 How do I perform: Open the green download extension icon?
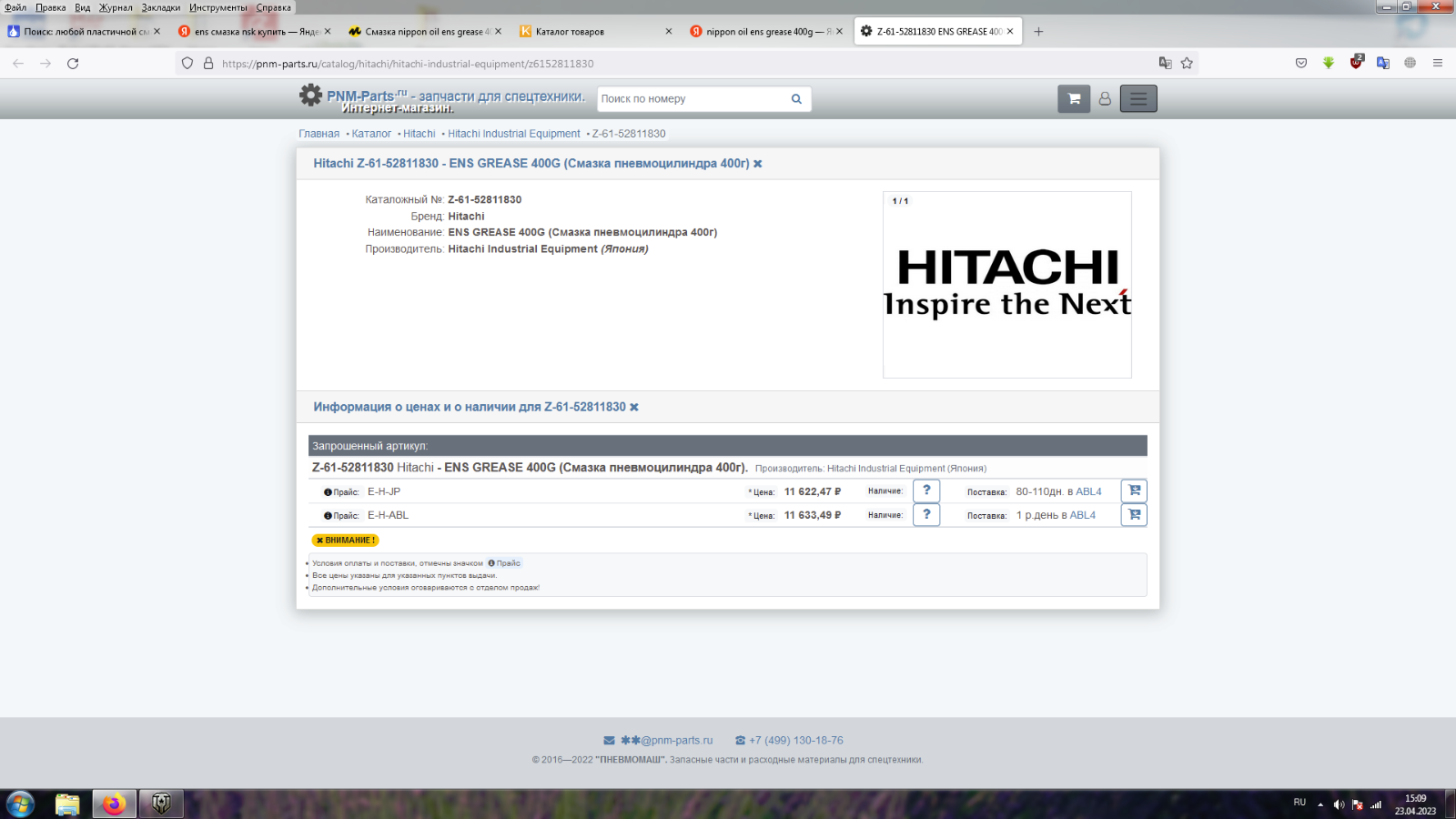(x=1329, y=64)
